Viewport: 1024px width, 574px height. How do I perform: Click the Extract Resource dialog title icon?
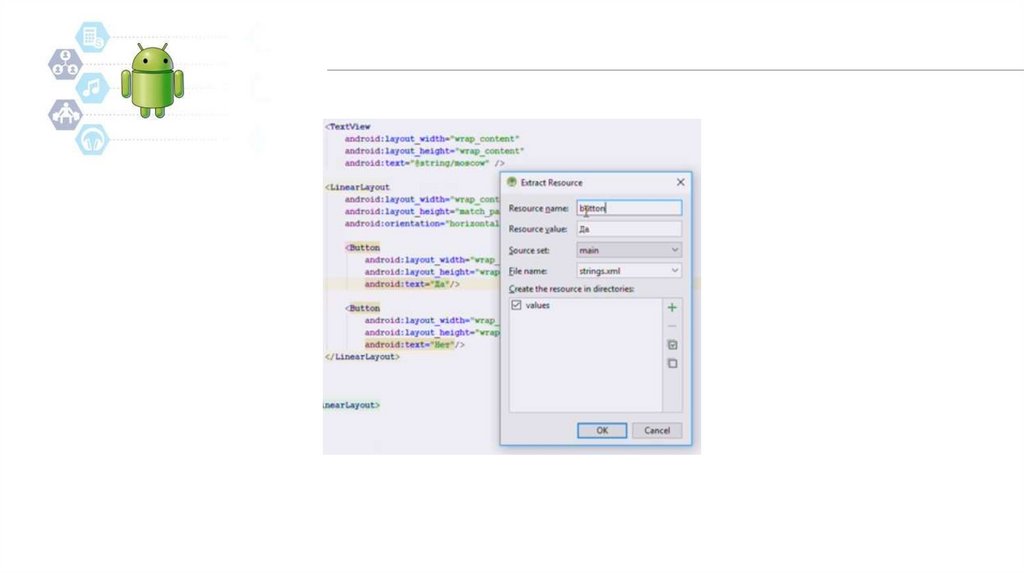pos(512,183)
